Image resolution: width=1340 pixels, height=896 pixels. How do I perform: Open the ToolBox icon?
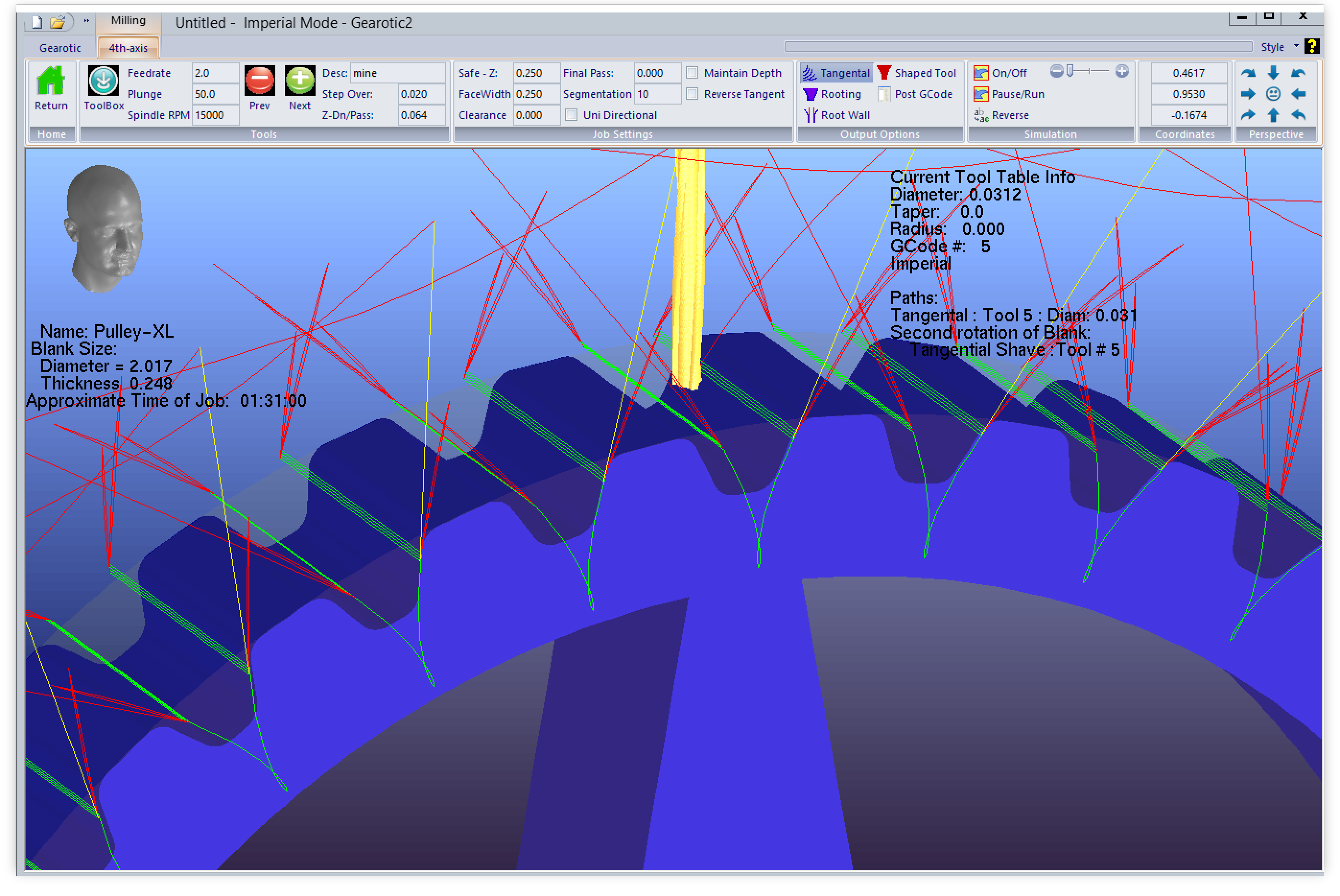[104, 81]
